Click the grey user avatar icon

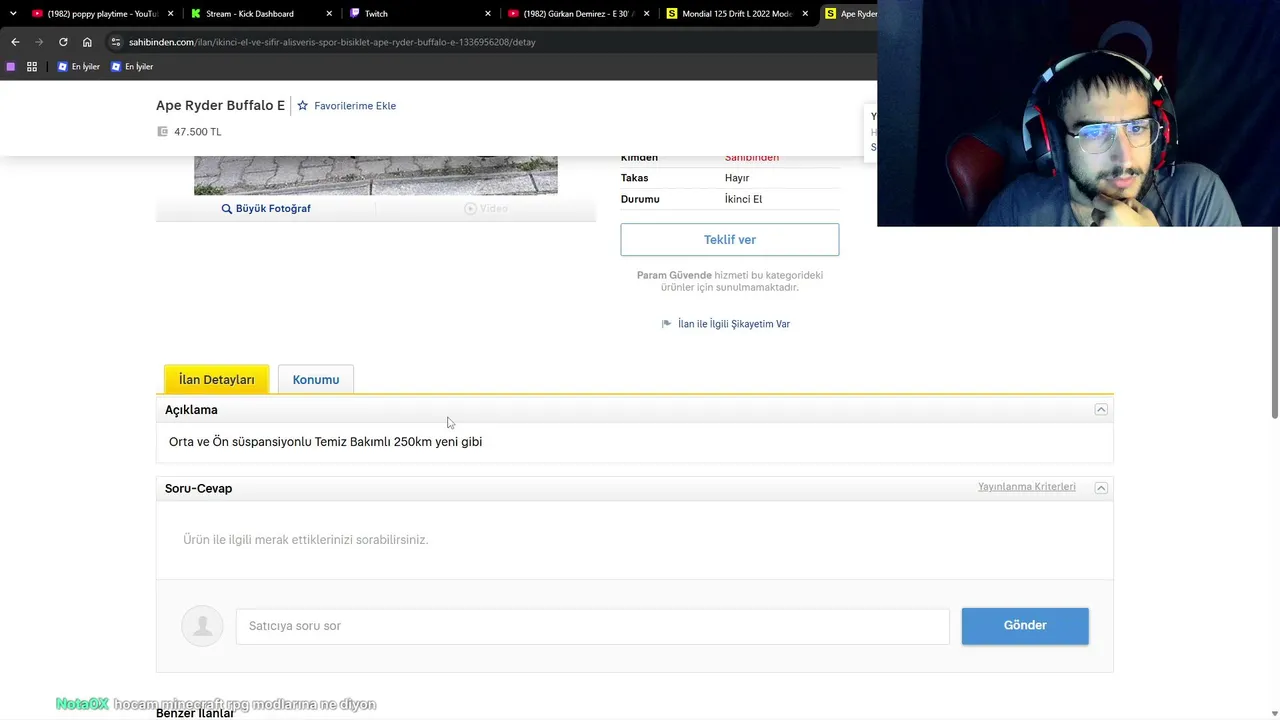(x=202, y=626)
